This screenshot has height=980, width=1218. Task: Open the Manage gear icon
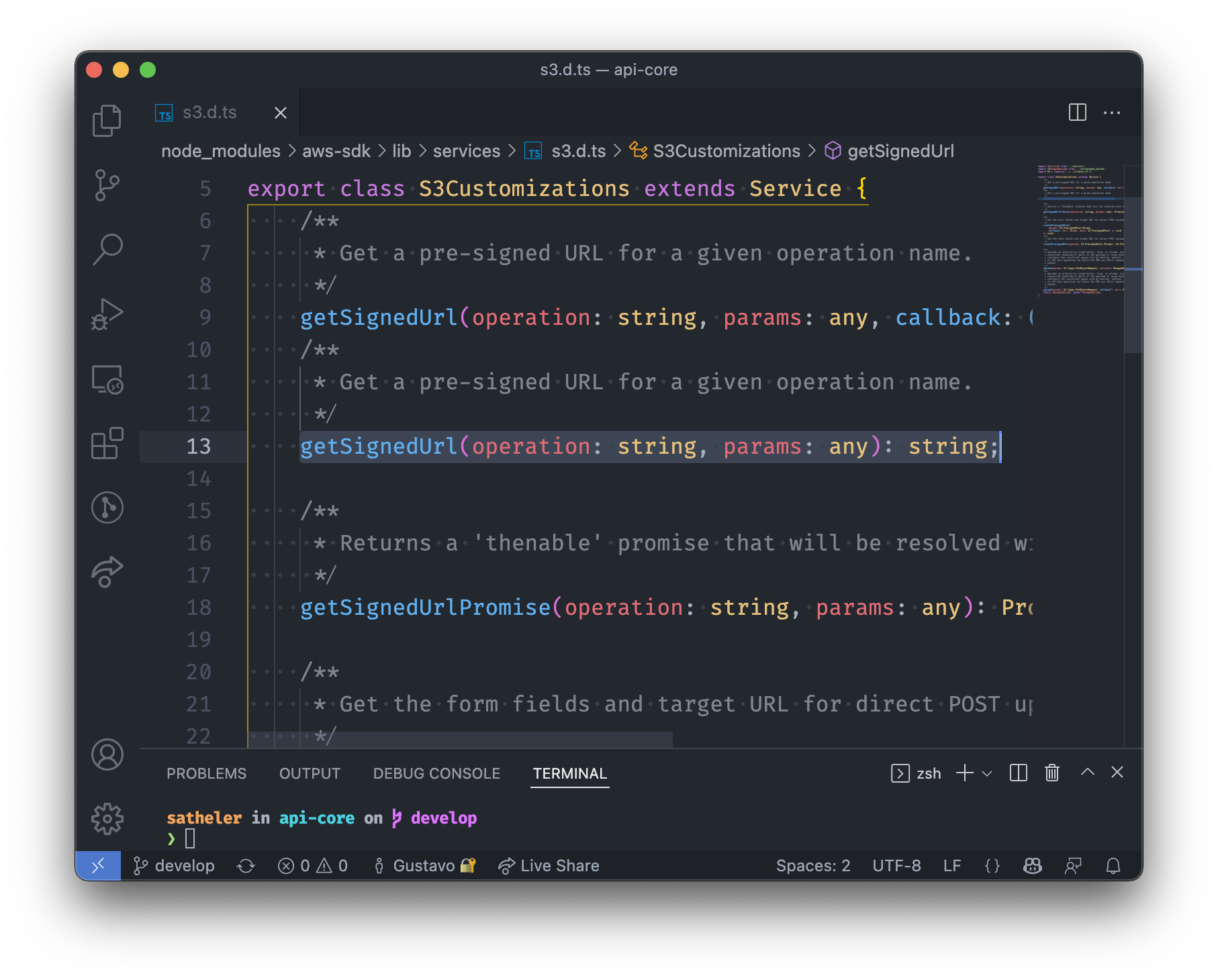tap(107, 819)
